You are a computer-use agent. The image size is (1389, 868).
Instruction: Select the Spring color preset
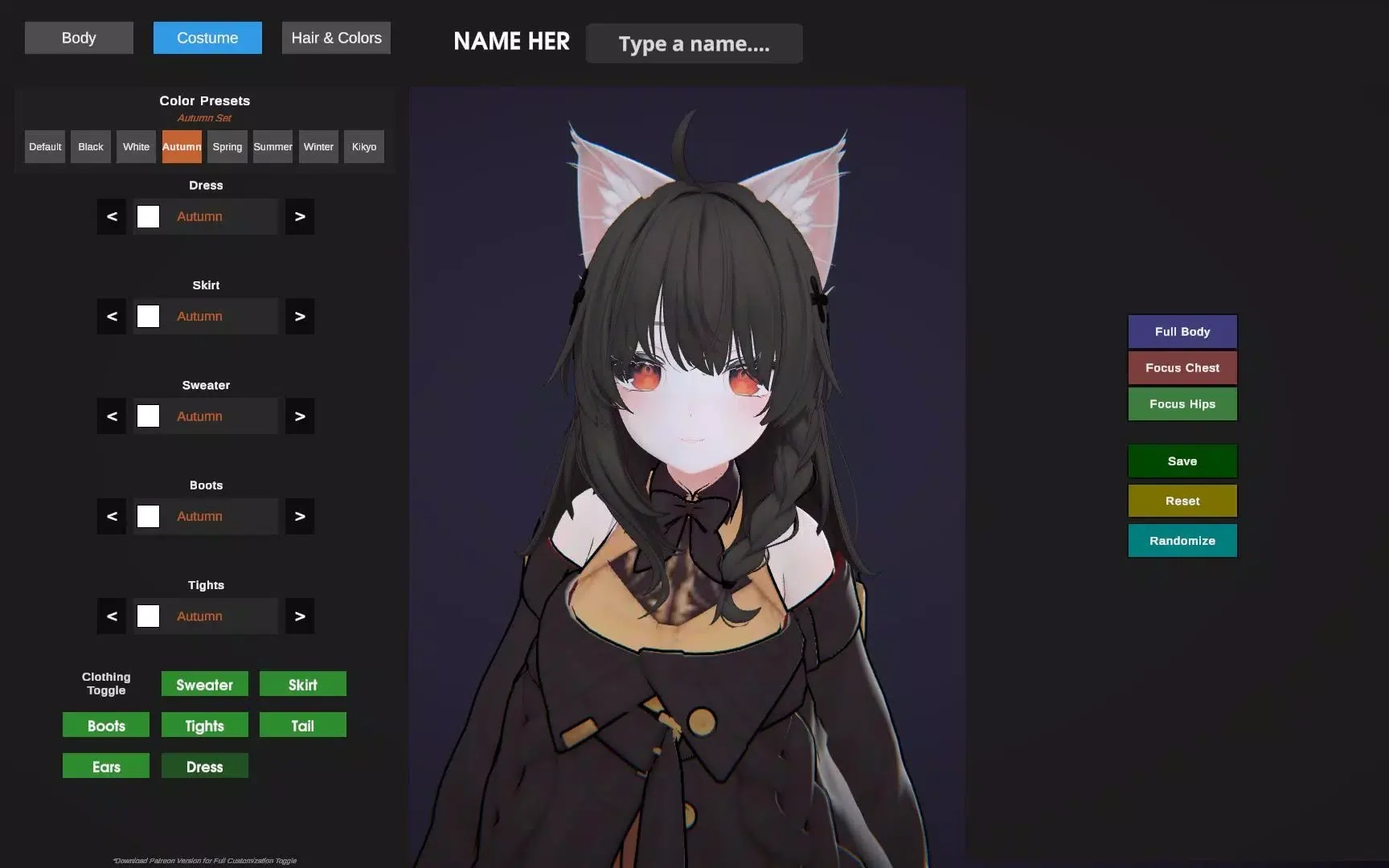point(227,146)
